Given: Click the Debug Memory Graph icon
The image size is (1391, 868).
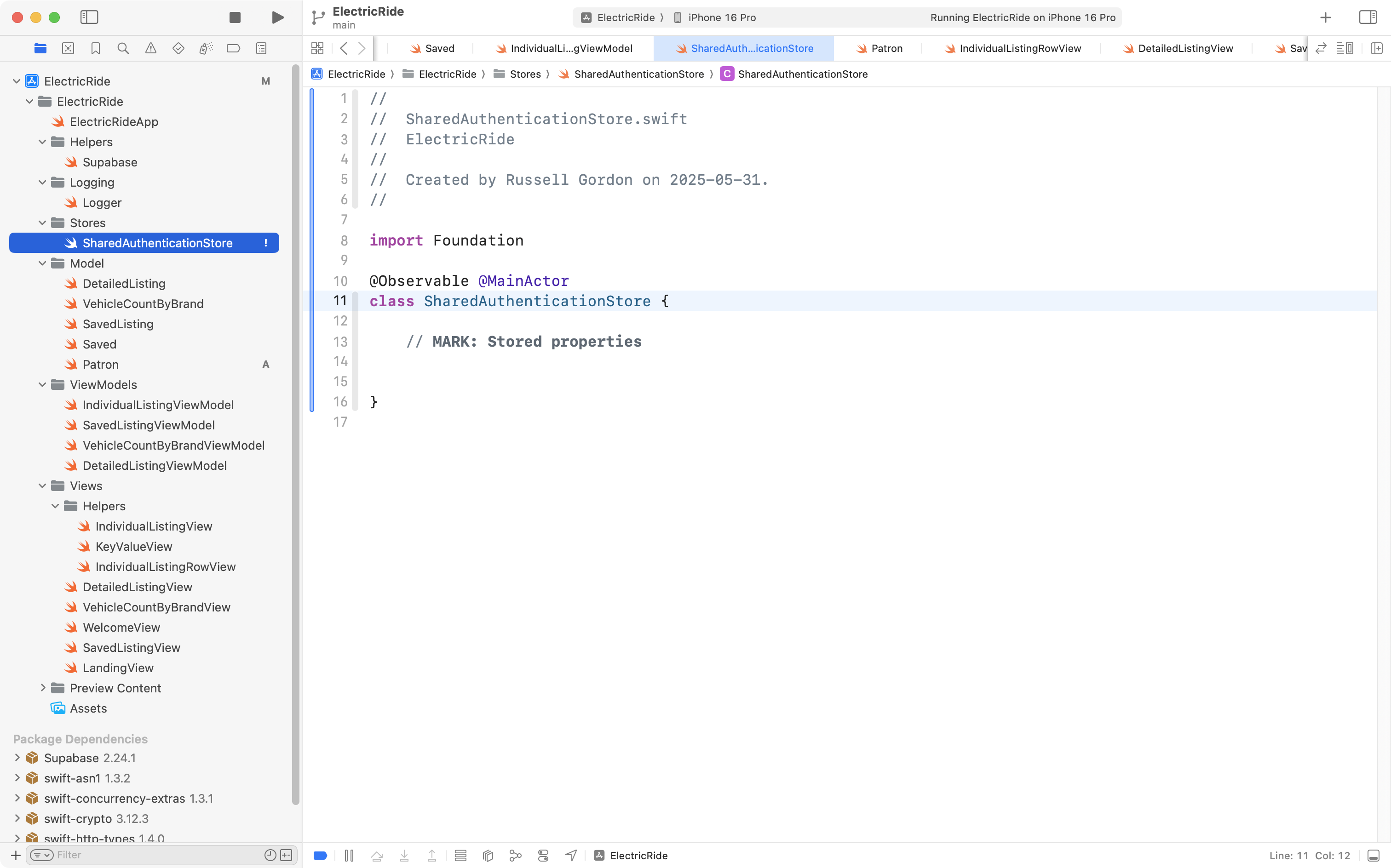Looking at the screenshot, I should click(x=515, y=856).
